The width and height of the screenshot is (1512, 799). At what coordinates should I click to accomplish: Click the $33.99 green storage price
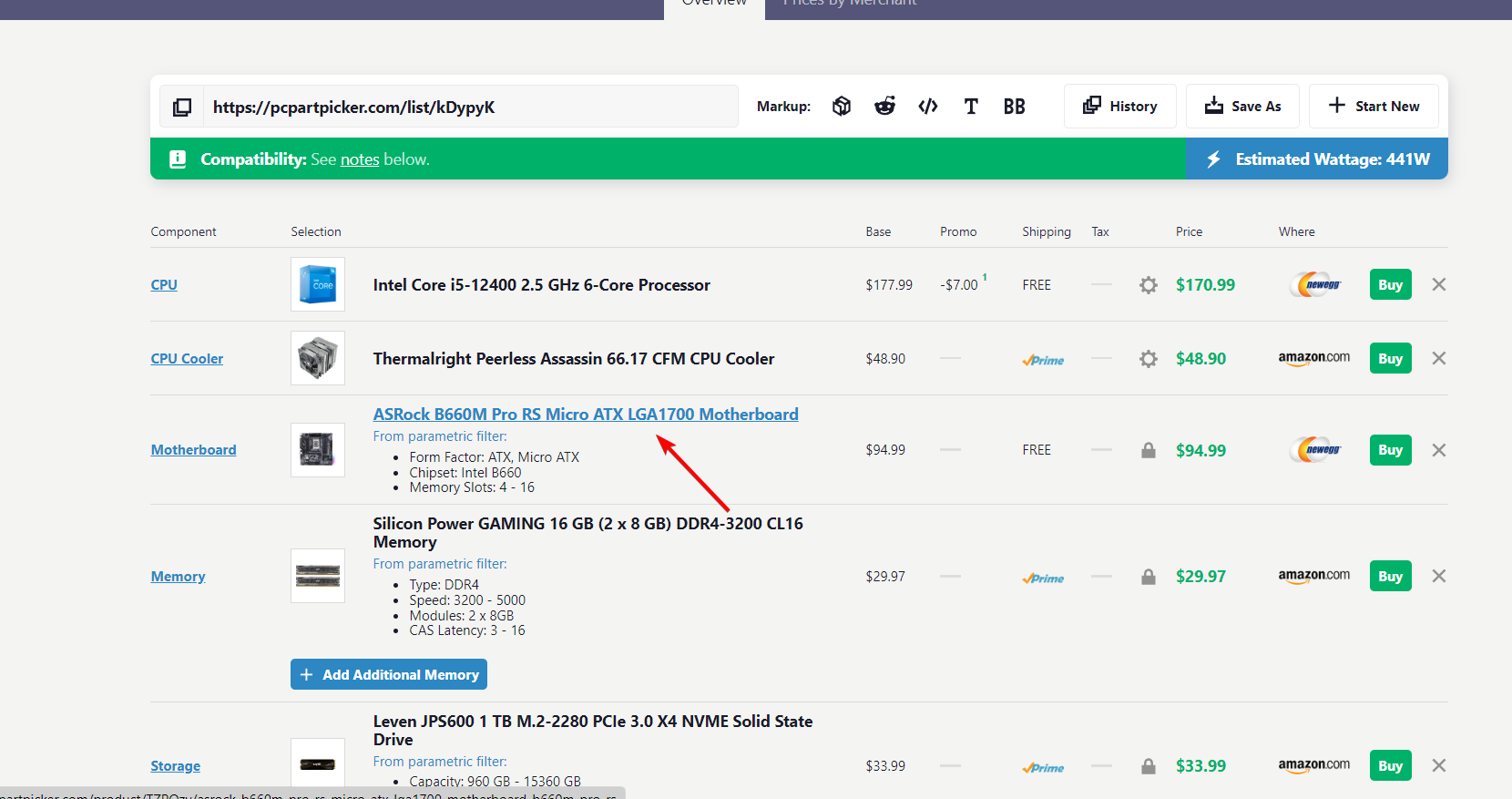[1200, 766]
